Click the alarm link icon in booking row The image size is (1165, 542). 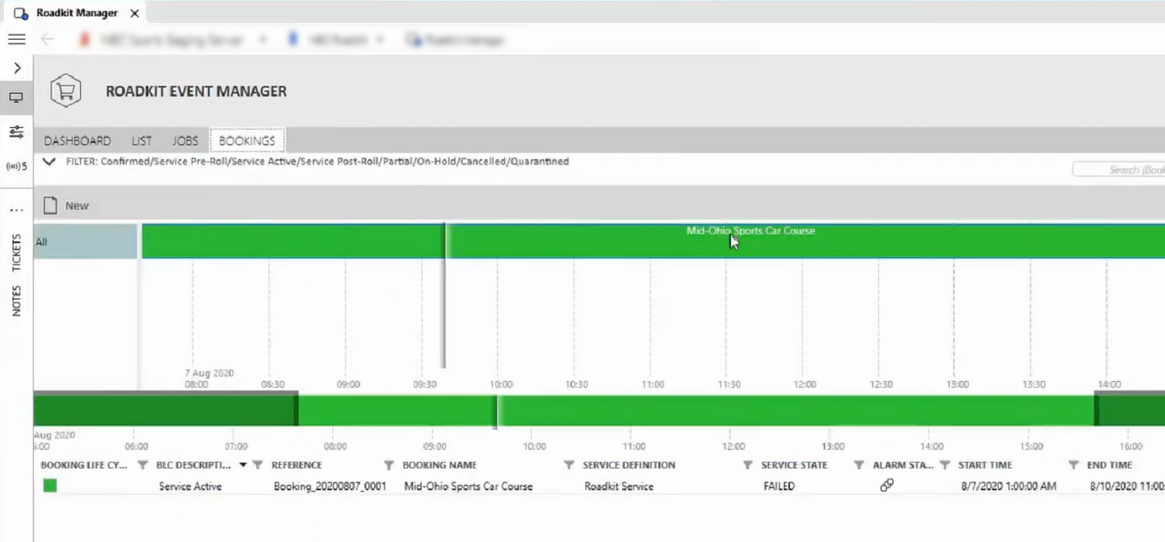(886, 486)
